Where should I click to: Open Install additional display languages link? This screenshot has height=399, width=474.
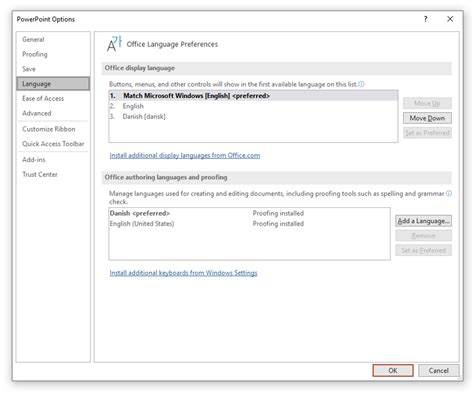point(185,155)
